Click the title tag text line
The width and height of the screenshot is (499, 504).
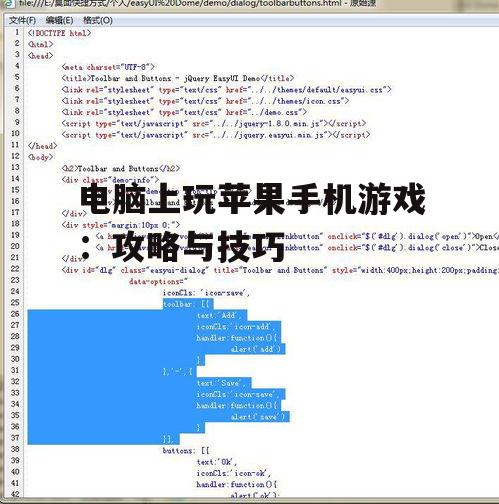[x=178, y=78]
